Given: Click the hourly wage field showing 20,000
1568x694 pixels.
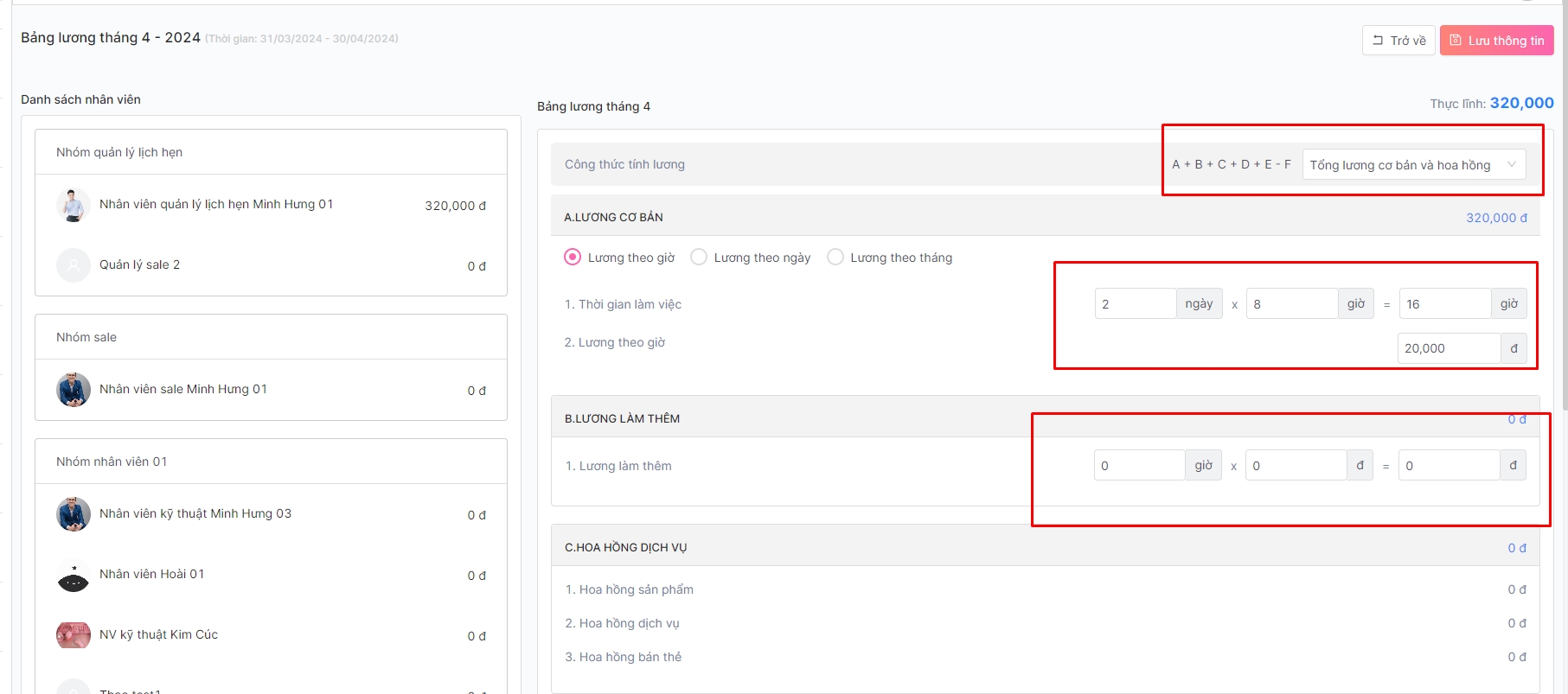Looking at the screenshot, I should (1449, 348).
